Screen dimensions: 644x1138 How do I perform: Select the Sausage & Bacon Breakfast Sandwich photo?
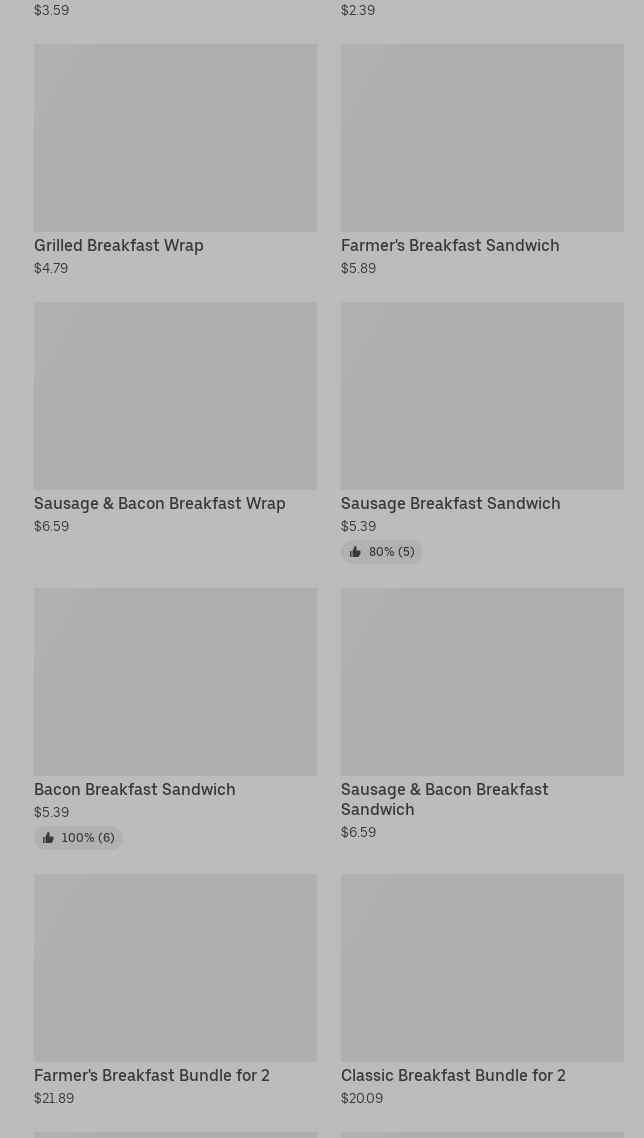click(x=482, y=682)
